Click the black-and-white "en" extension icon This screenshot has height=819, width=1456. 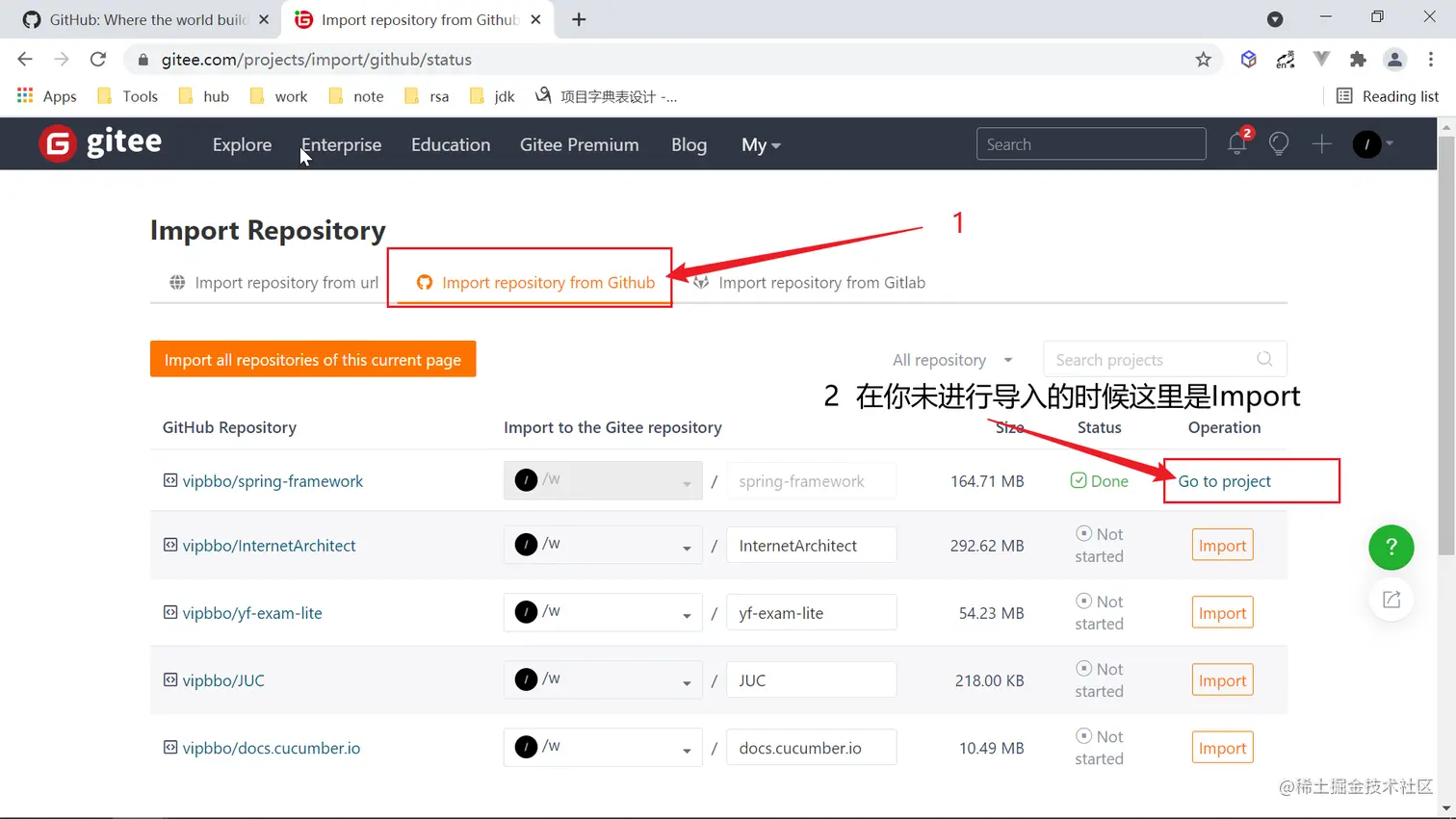(x=1285, y=60)
